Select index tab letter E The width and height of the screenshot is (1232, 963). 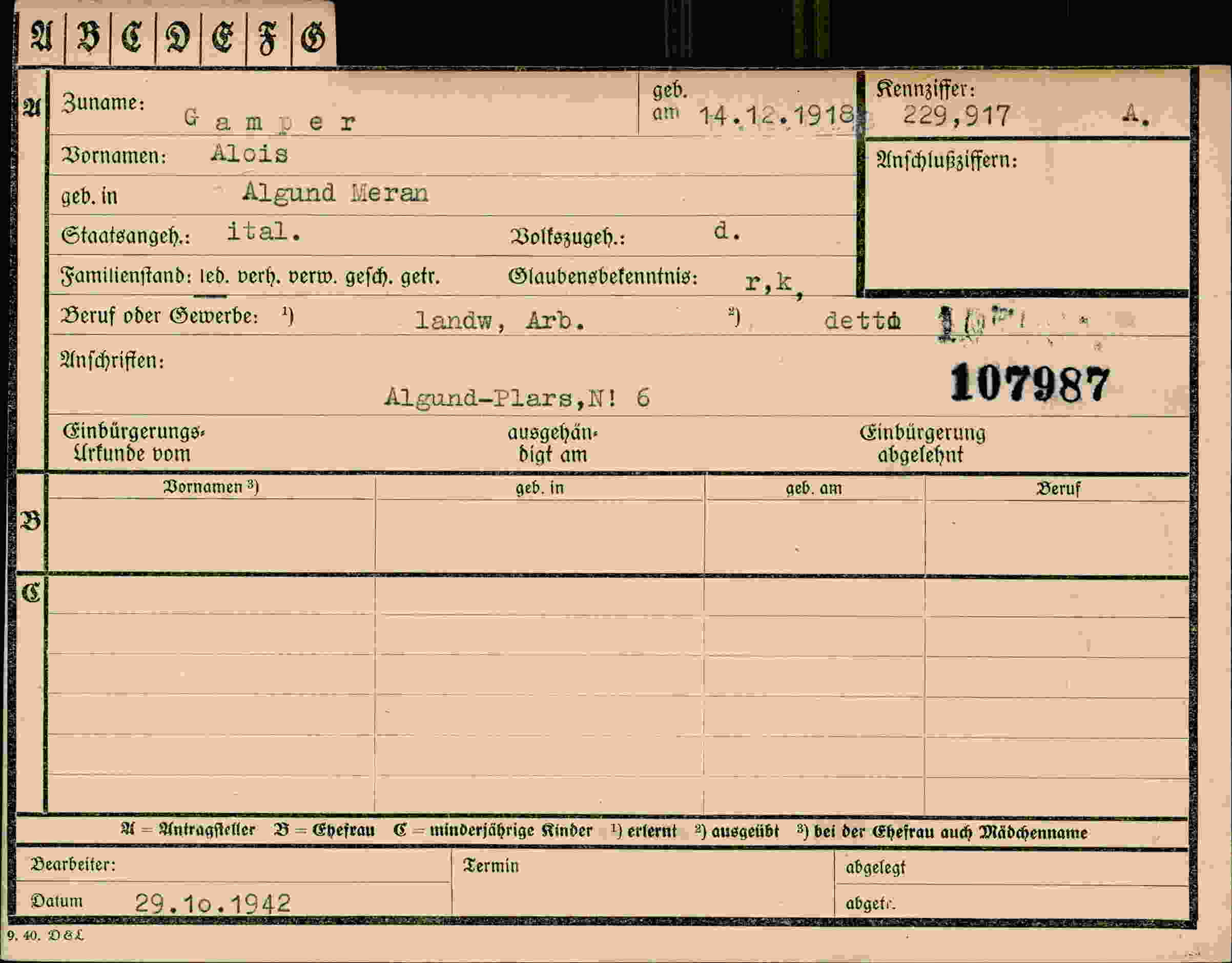pyautogui.click(x=223, y=37)
